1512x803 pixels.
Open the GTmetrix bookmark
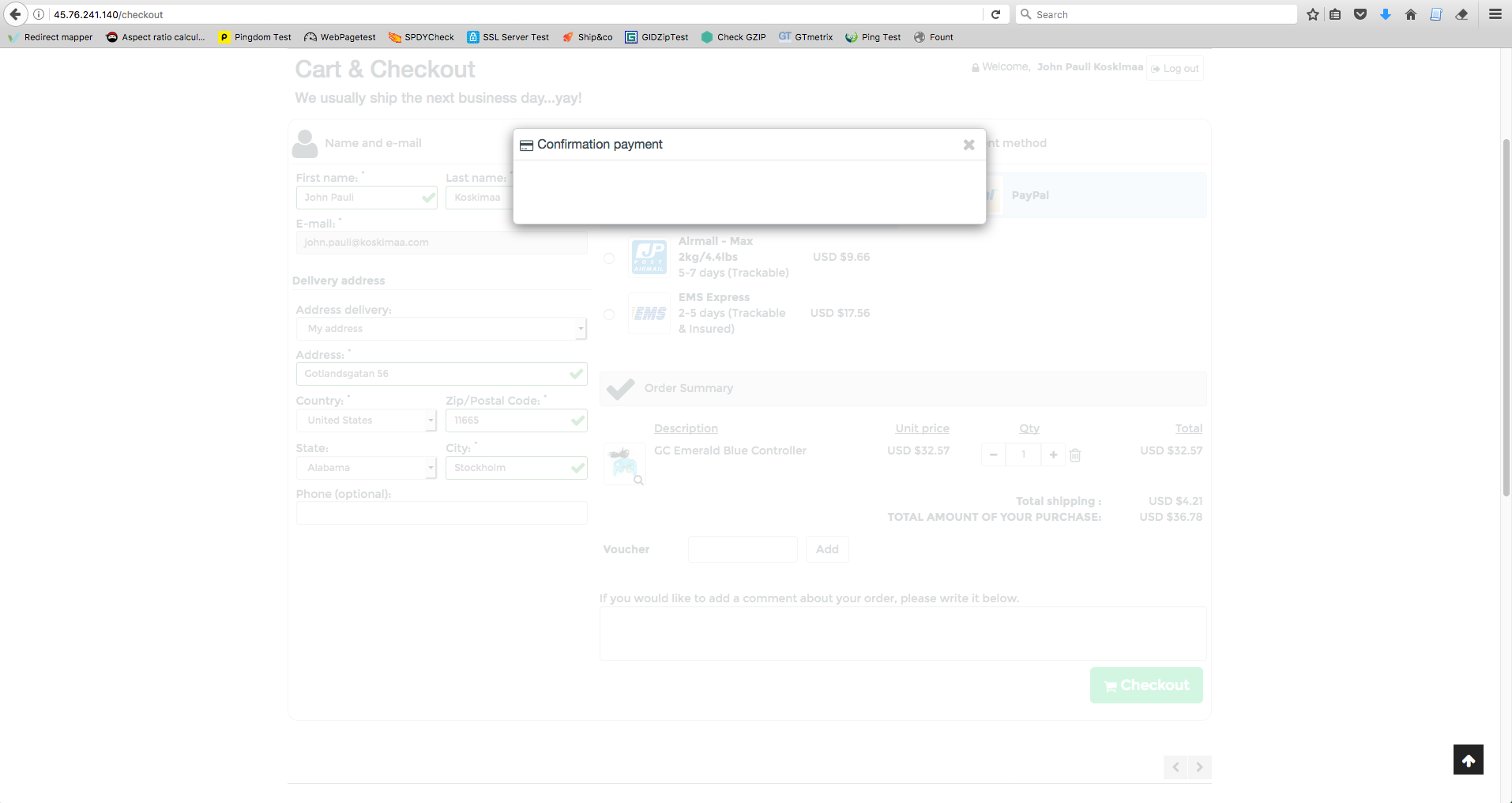[806, 37]
